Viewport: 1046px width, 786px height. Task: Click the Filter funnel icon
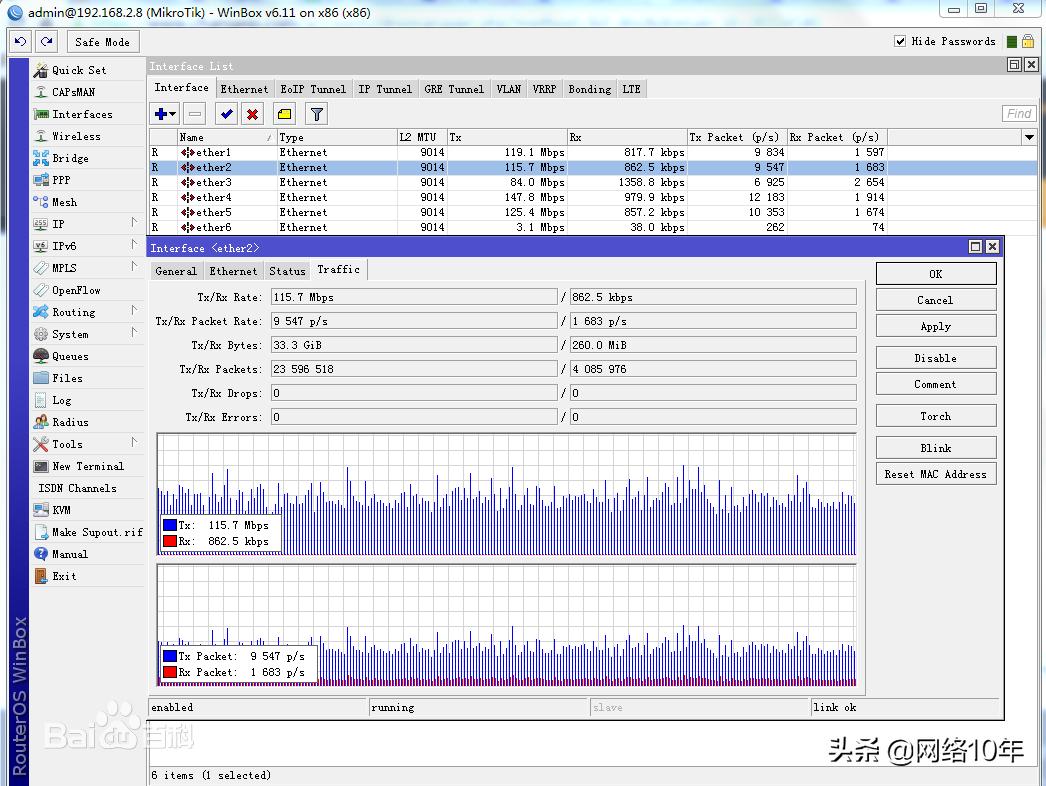coord(317,114)
